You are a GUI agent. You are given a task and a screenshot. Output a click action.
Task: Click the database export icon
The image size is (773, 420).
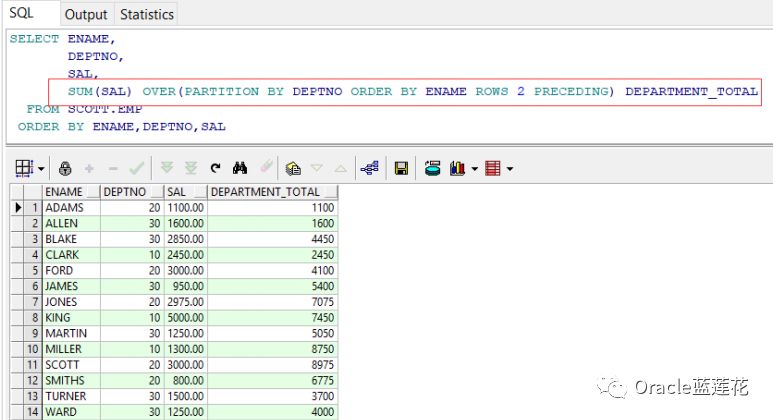coord(433,169)
